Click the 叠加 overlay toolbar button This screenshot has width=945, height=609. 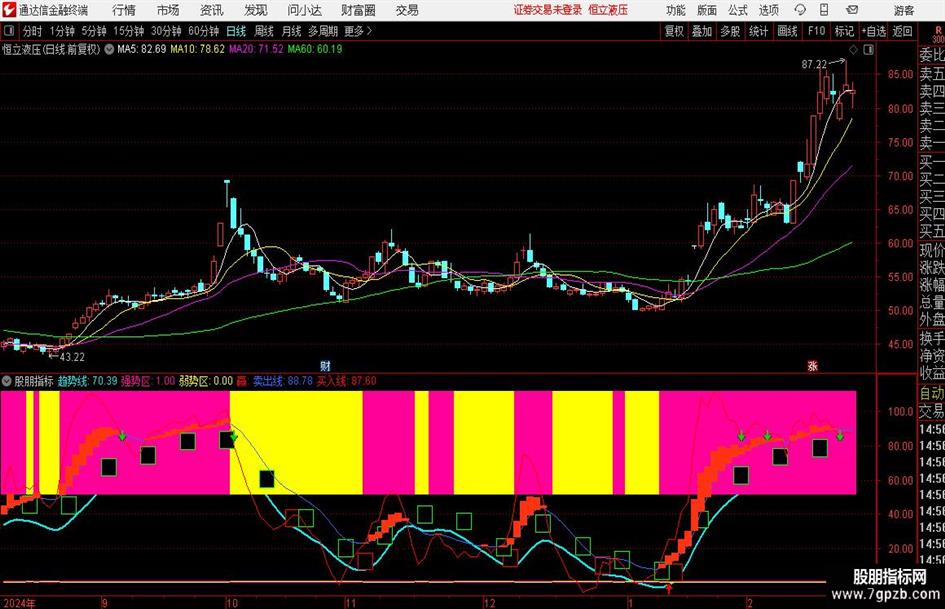702,31
